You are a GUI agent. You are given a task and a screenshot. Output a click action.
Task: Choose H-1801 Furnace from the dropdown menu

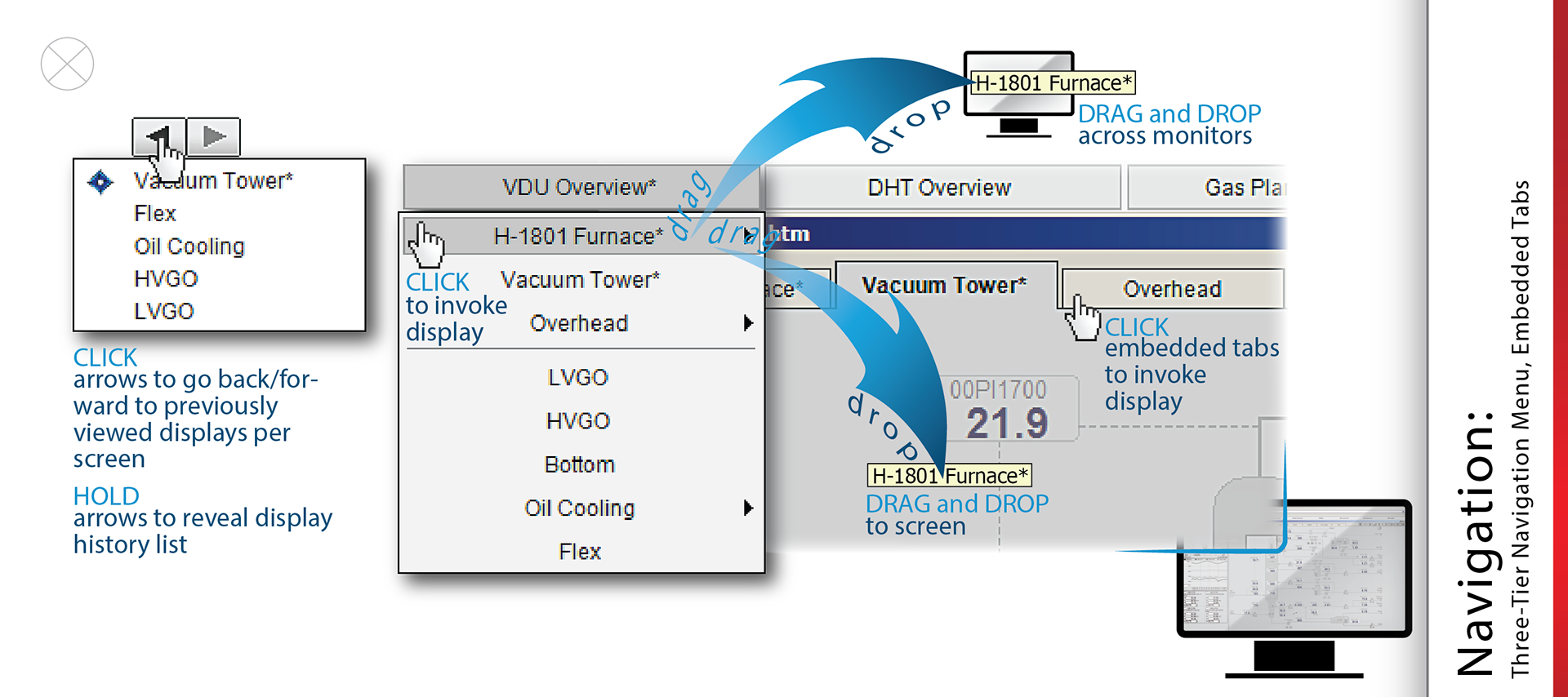[578, 236]
